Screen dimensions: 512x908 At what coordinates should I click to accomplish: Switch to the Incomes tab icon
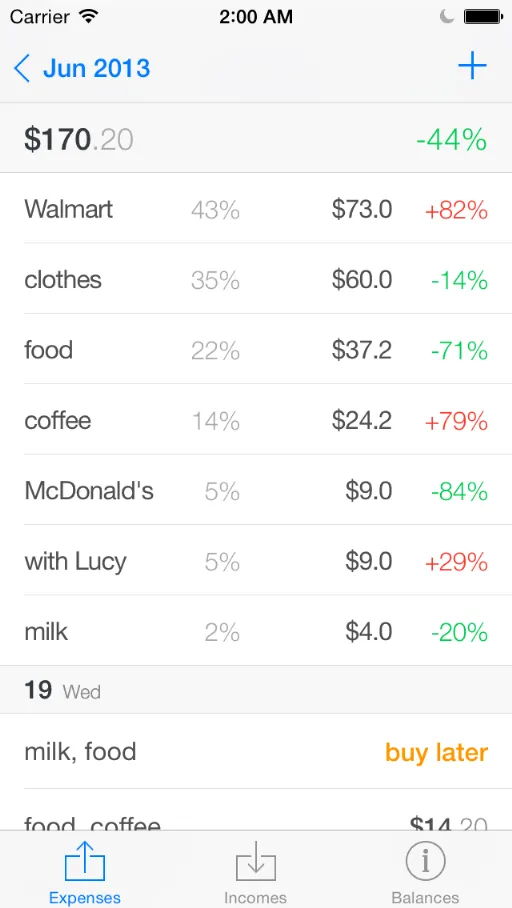point(255,862)
